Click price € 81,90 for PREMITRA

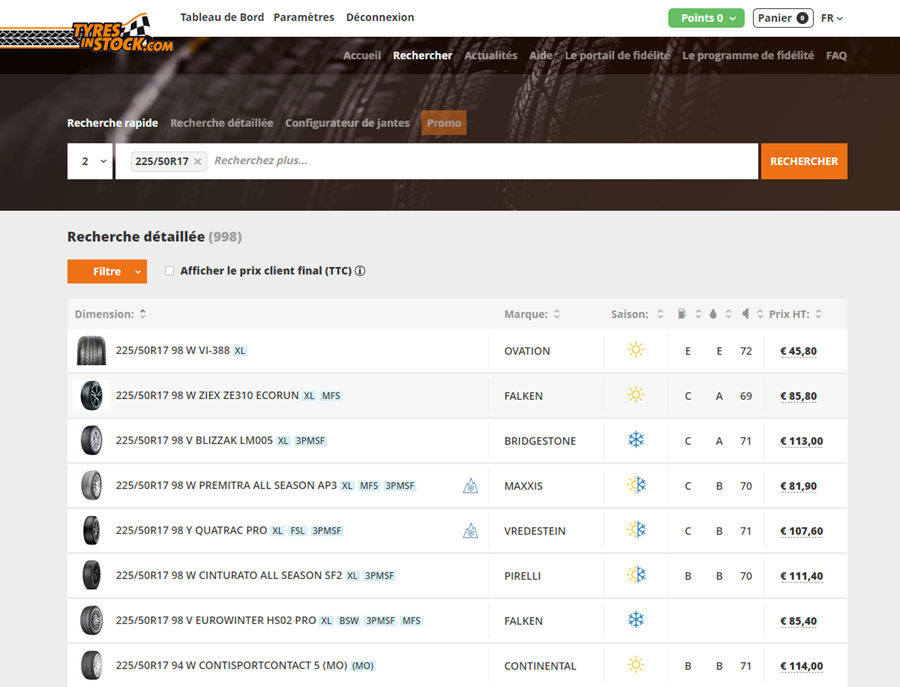click(x=798, y=486)
